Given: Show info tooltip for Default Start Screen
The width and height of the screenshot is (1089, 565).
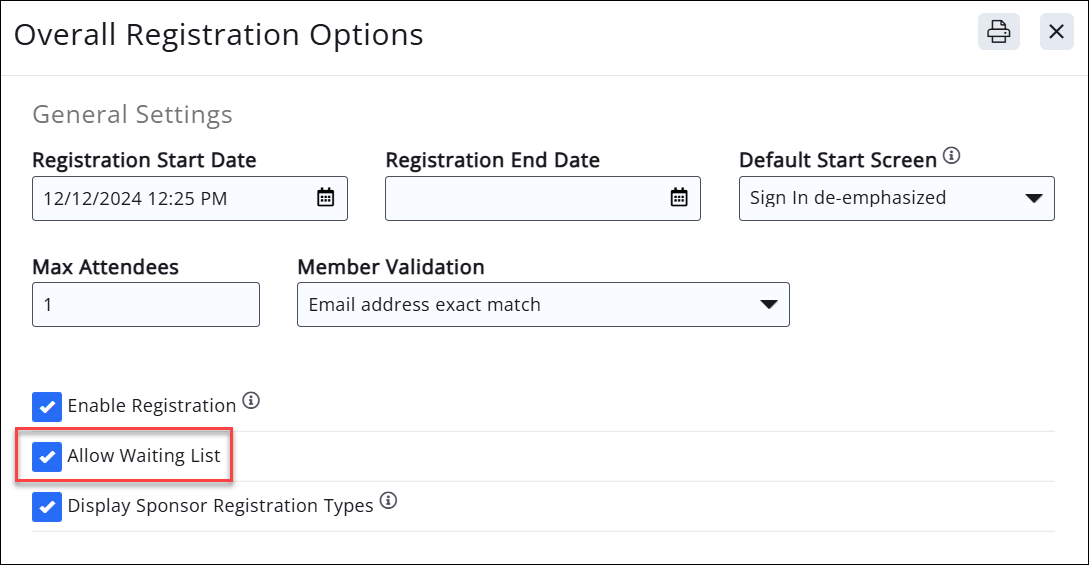Looking at the screenshot, I should pyautogui.click(x=952, y=157).
